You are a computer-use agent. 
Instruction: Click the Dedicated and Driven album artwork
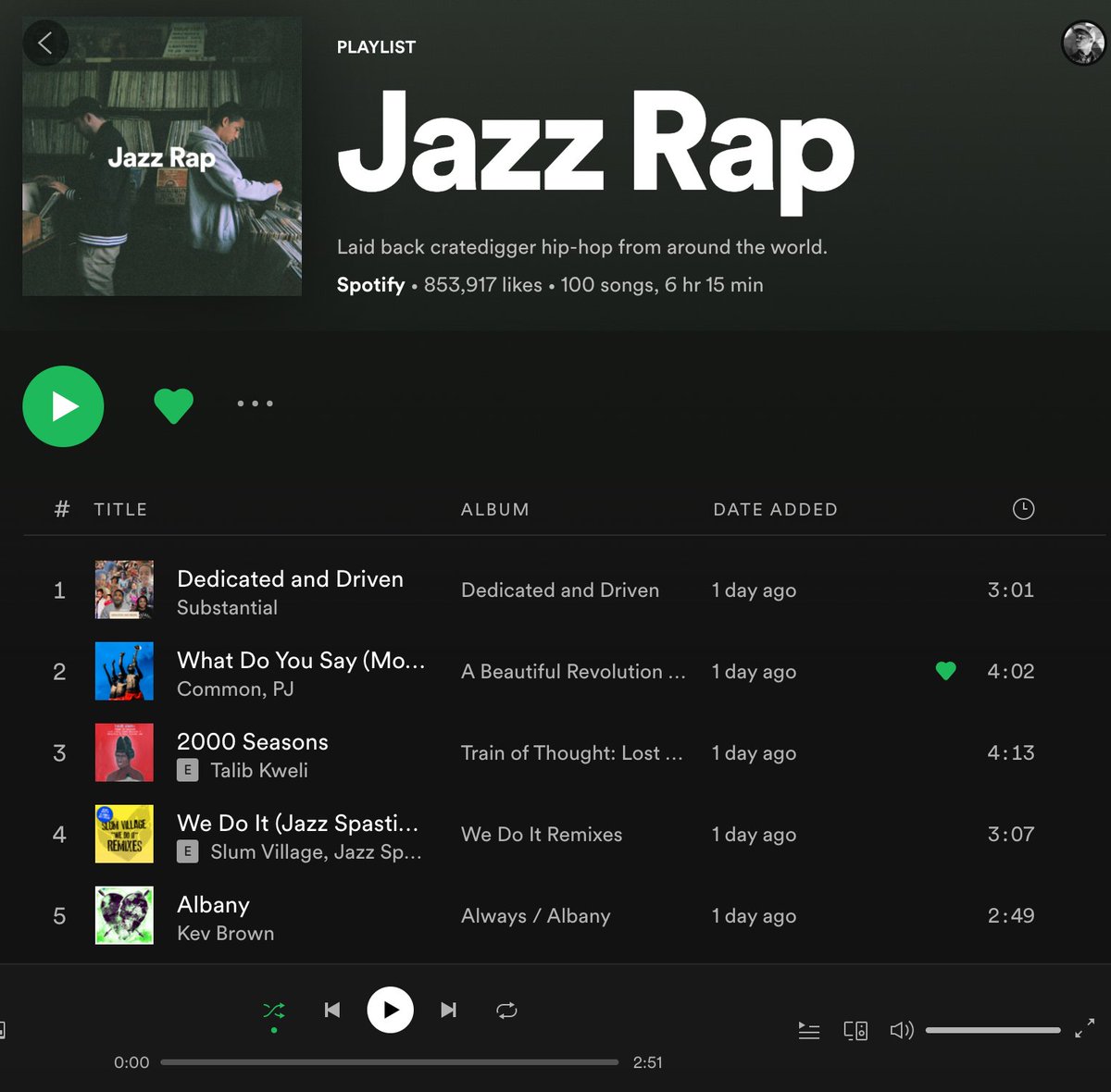124,589
